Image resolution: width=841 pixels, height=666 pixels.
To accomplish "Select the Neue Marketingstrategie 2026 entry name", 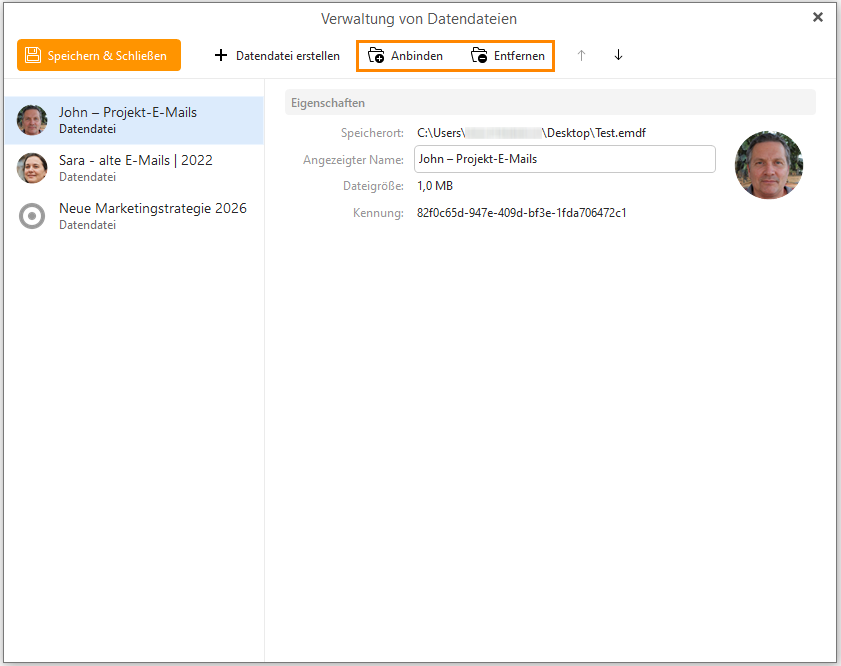I will point(152,209).
